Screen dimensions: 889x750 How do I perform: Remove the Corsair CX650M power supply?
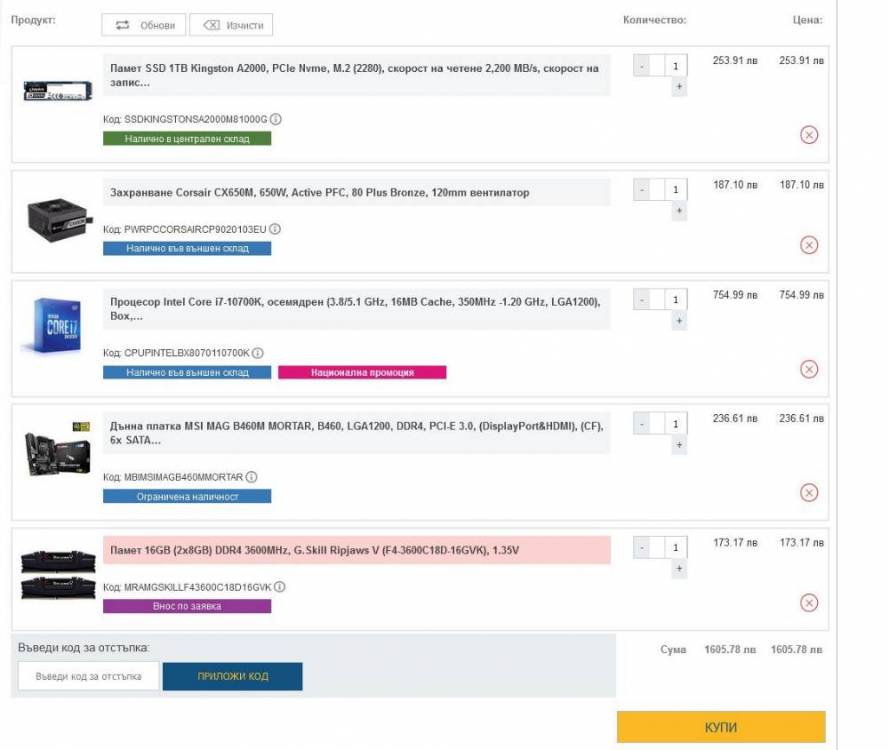coord(808,245)
